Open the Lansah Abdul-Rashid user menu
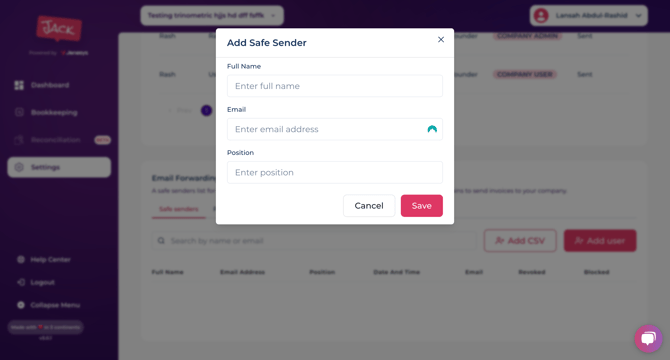The image size is (670, 360). point(588,15)
